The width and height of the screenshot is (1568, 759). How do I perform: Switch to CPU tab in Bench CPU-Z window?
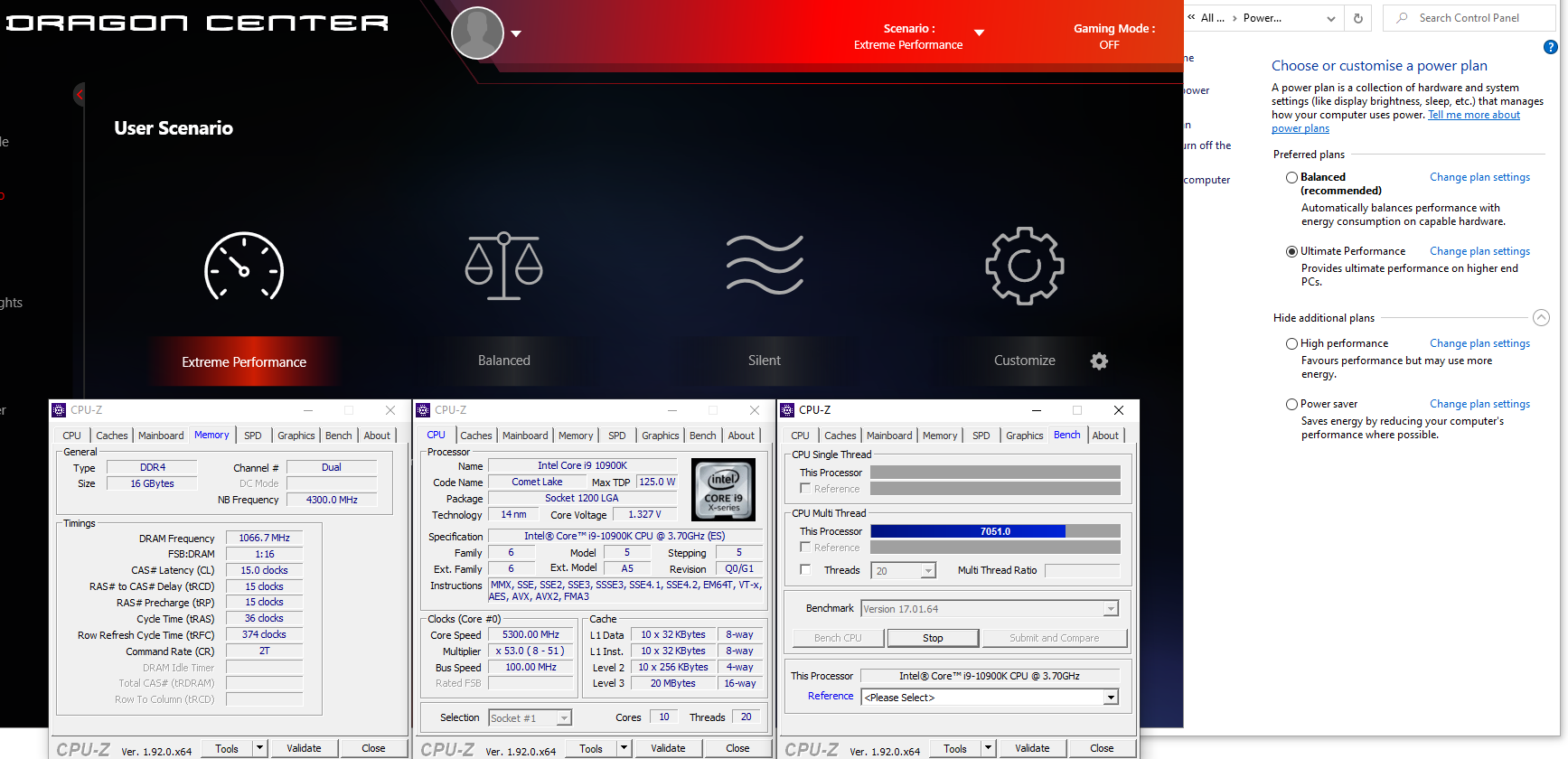coord(801,436)
